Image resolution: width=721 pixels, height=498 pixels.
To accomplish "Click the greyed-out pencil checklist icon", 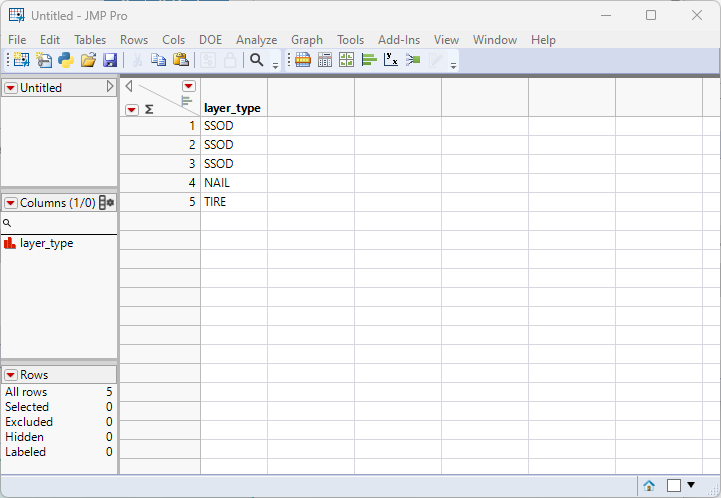I will pyautogui.click(x=435, y=60).
